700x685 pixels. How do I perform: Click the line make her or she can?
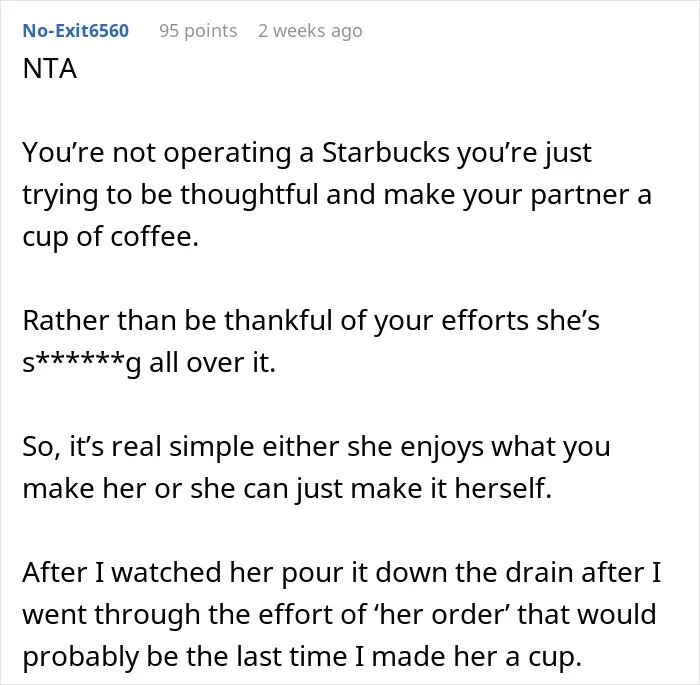click(287, 489)
